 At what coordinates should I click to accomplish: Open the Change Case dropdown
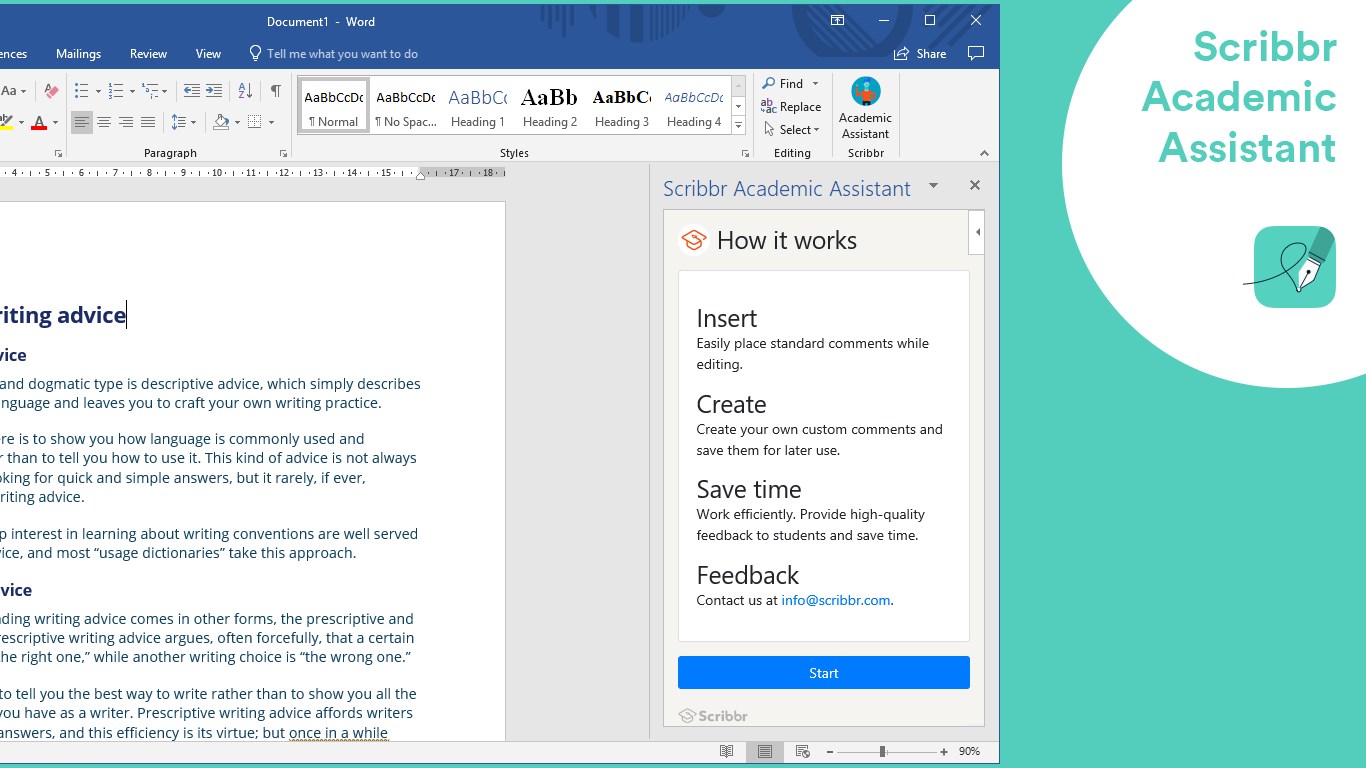[x=14, y=91]
